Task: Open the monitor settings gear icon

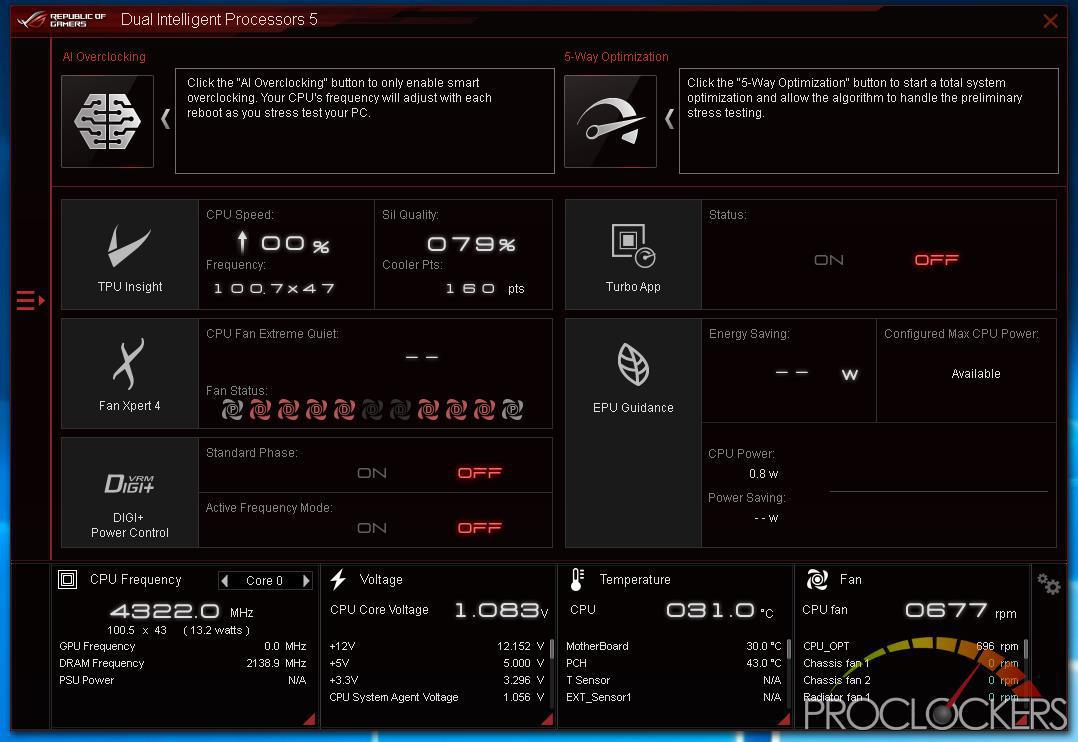Action: pos(1049,584)
